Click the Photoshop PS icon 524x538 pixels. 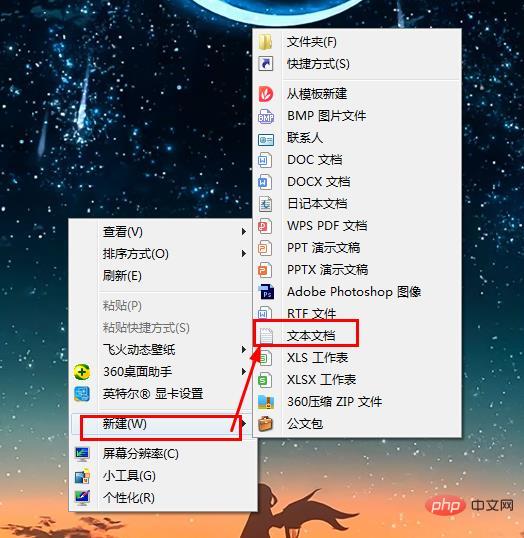(x=266, y=292)
